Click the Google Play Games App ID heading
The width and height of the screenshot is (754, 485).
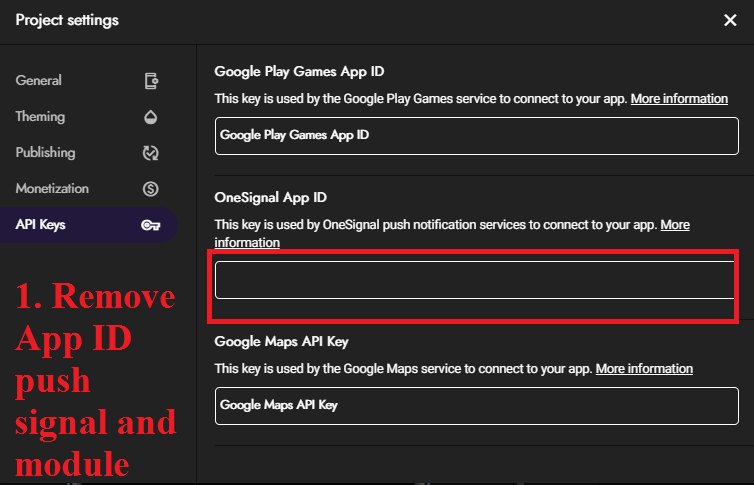[299, 72]
